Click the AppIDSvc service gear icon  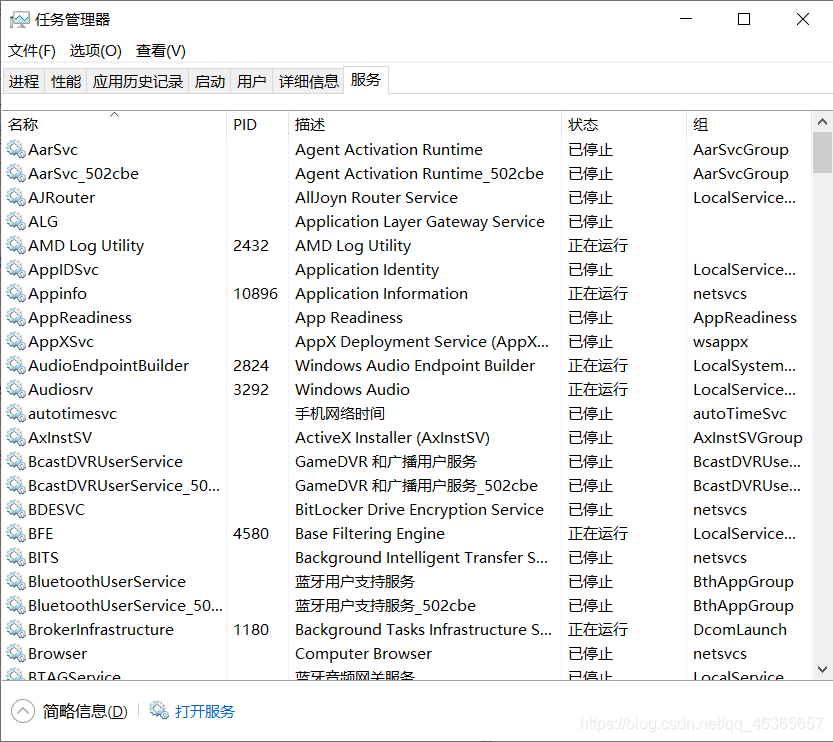coord(16,270)
